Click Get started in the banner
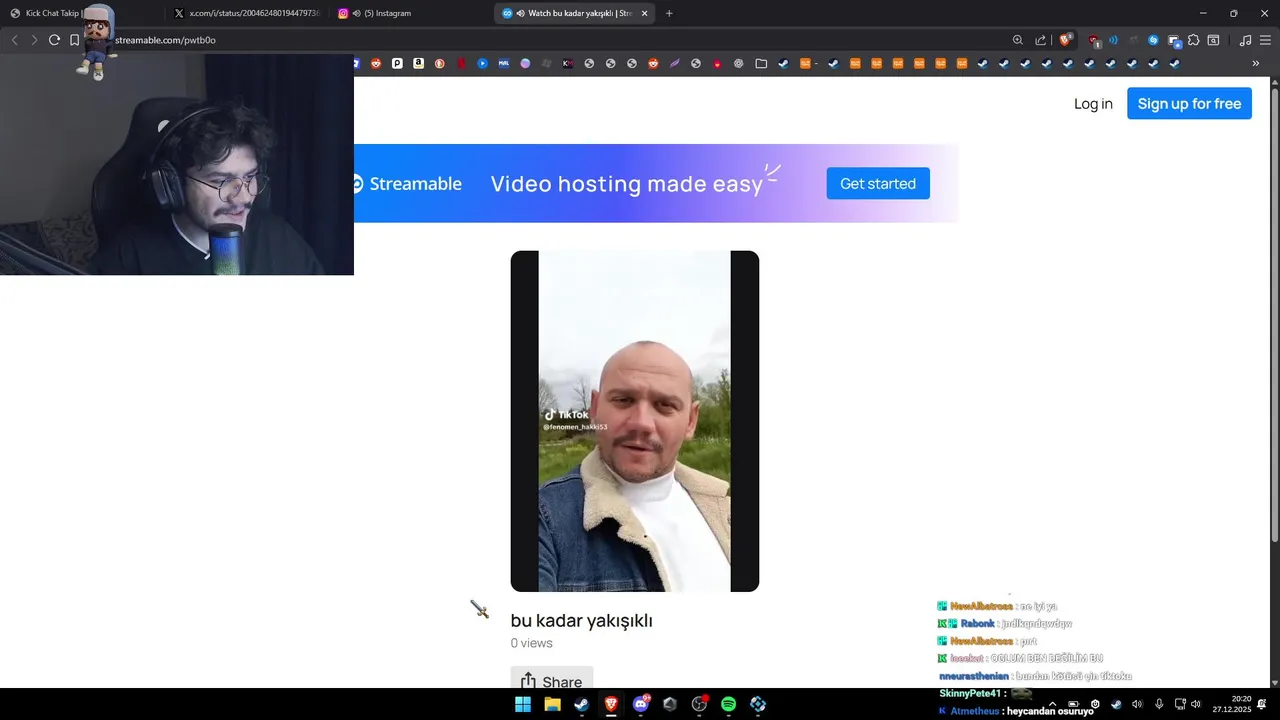The height and width of the screenshot is (720, 1280). point(878,183)
